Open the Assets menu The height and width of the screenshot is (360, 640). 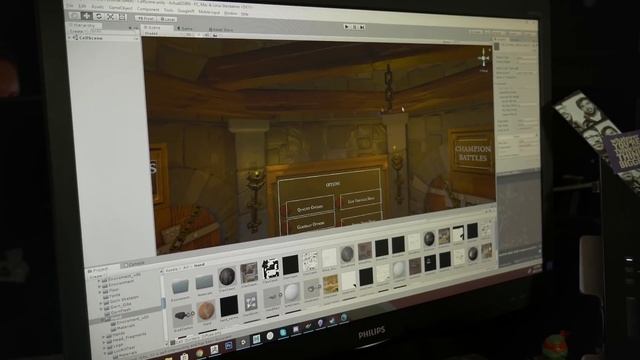click(x=98, y=7)
